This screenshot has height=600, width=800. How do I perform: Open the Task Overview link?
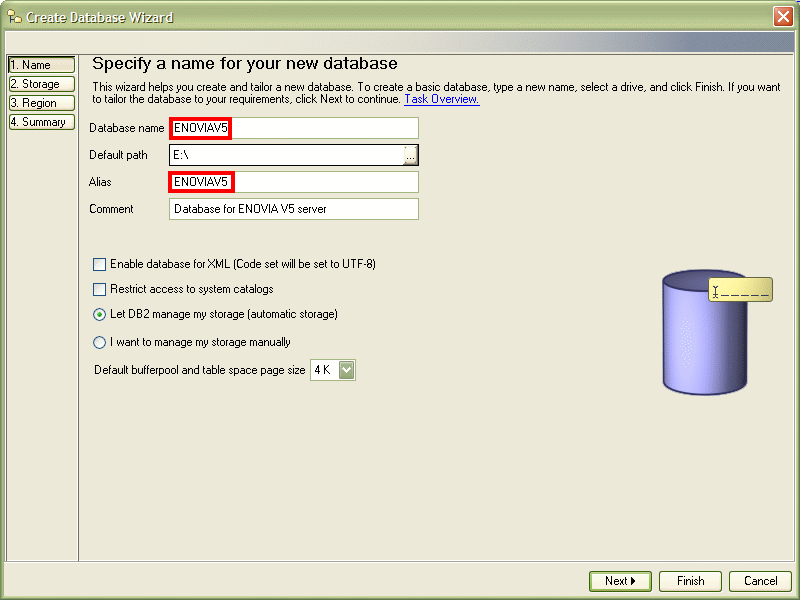tap(442, 99)
